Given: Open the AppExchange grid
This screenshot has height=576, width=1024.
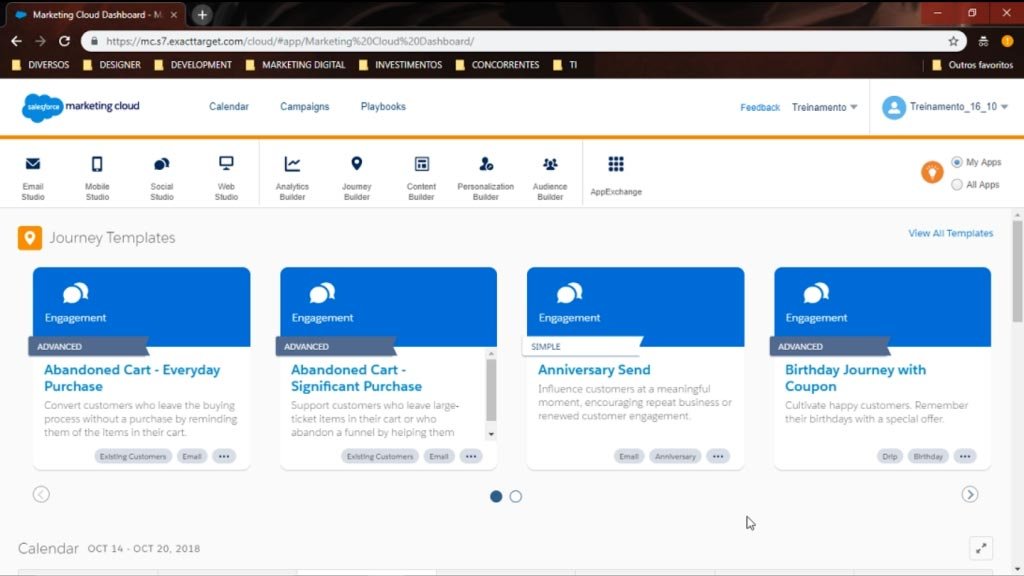Looking at the screenshot, I should [616, 175].
